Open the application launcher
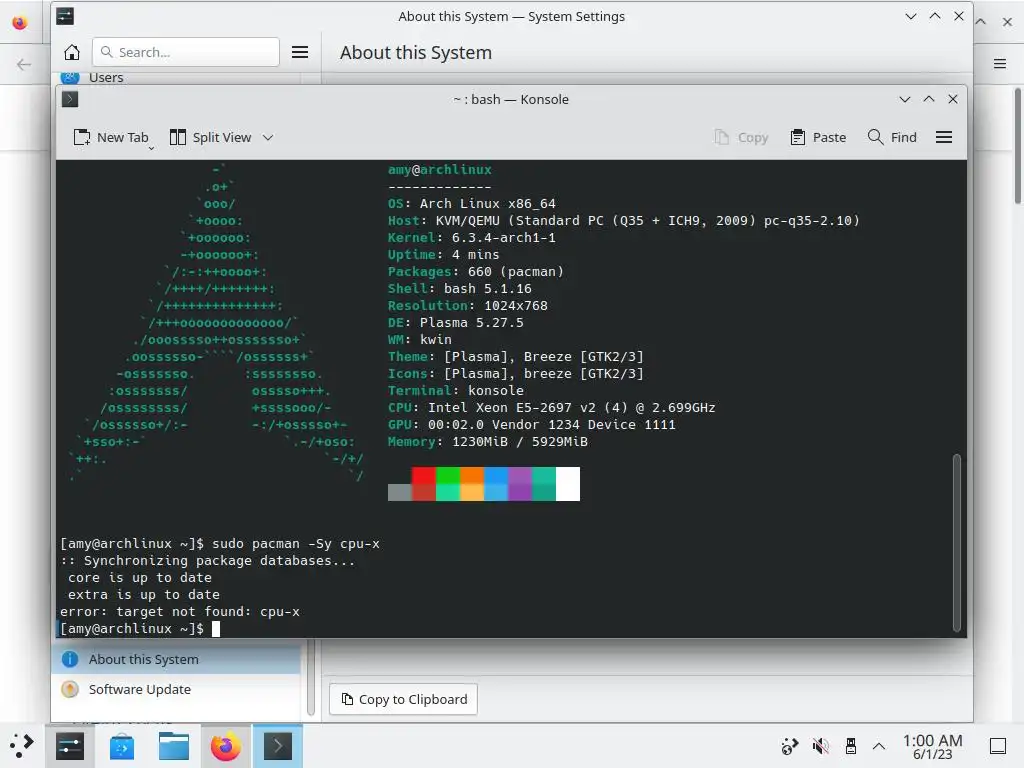1024x768 pixels. click(x=21, y=745)
